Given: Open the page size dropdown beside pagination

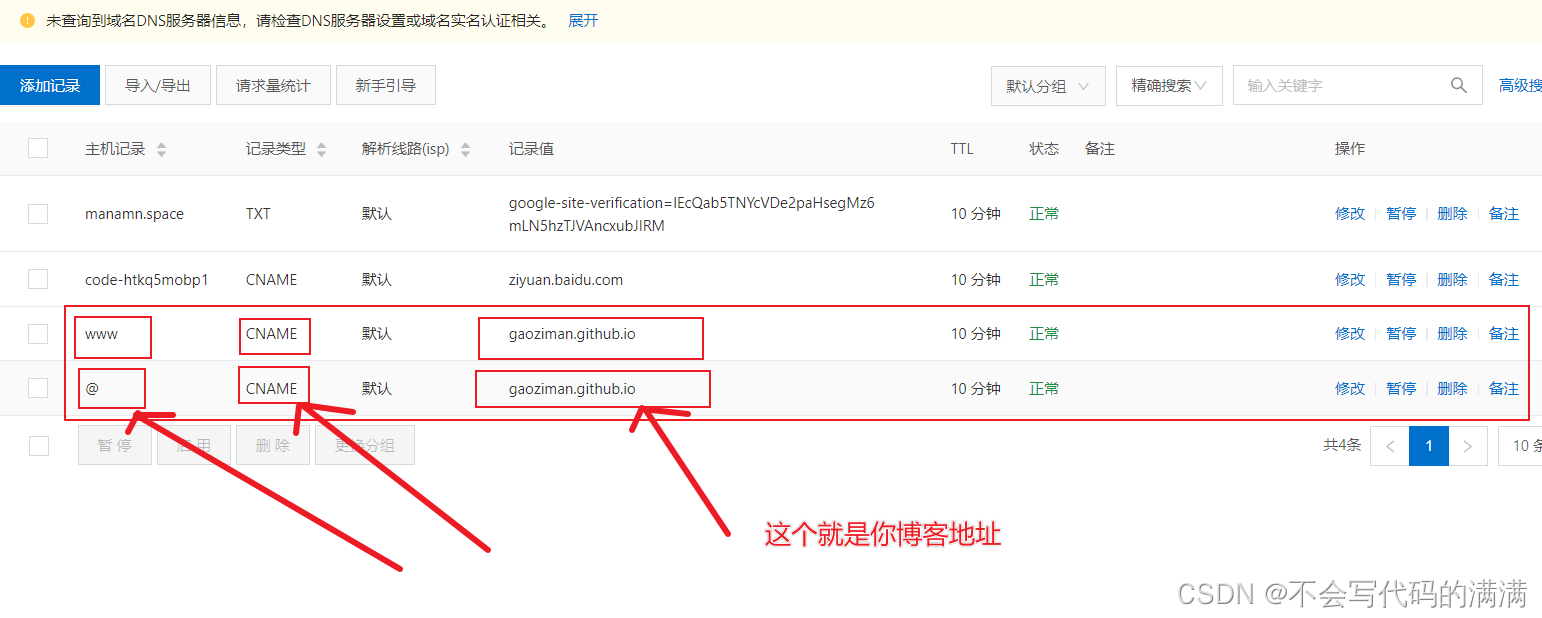Looking at the screenshot, I should pyautogui.click(x=1520, y=446).
